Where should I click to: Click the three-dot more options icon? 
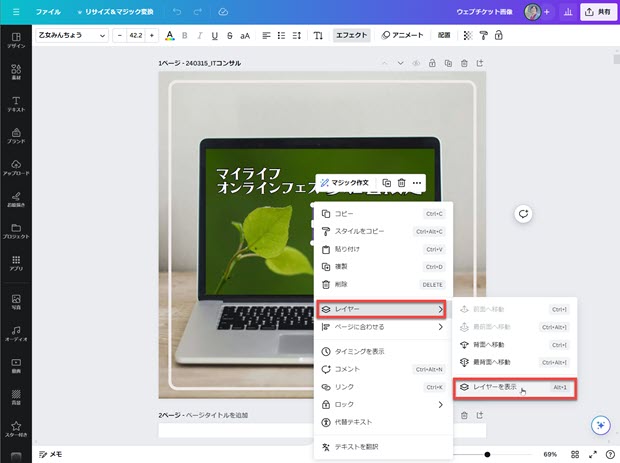416,183
